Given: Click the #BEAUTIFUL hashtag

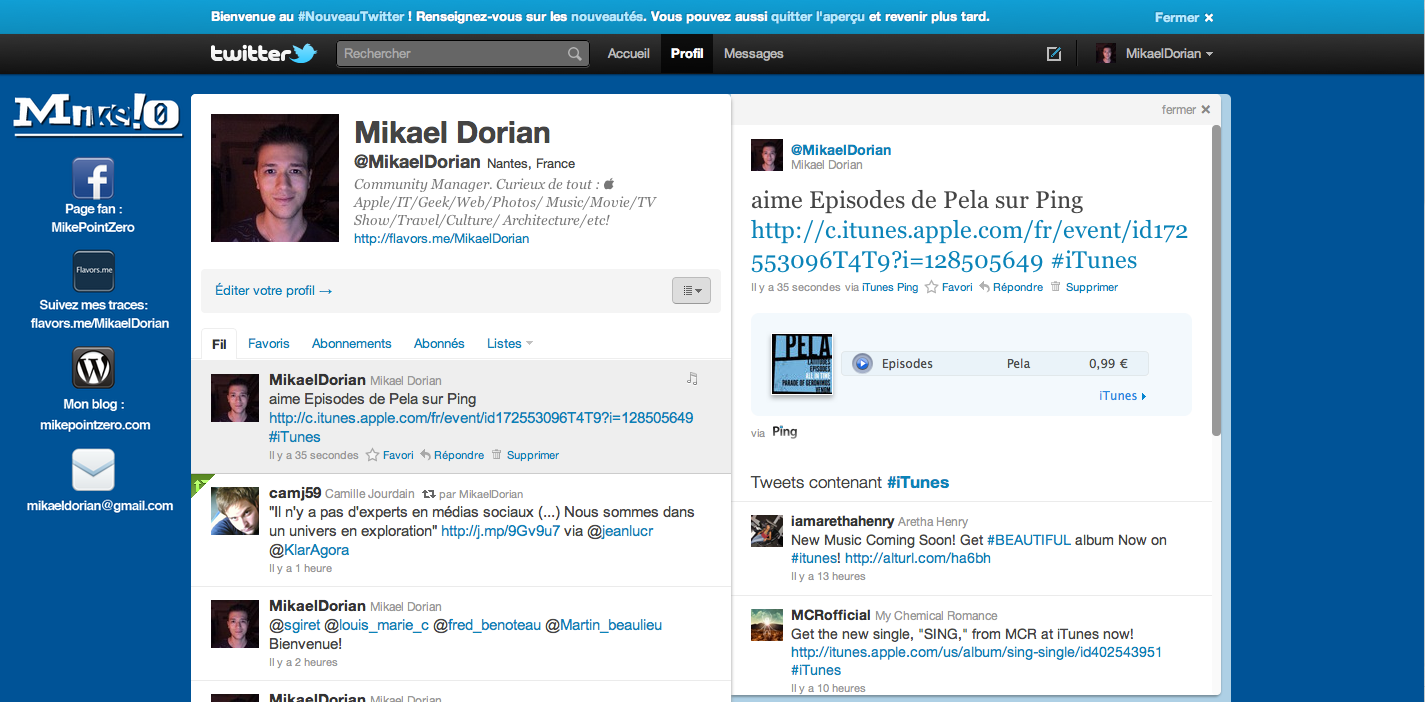Looking at the screenshot, I should [1029, 540].
